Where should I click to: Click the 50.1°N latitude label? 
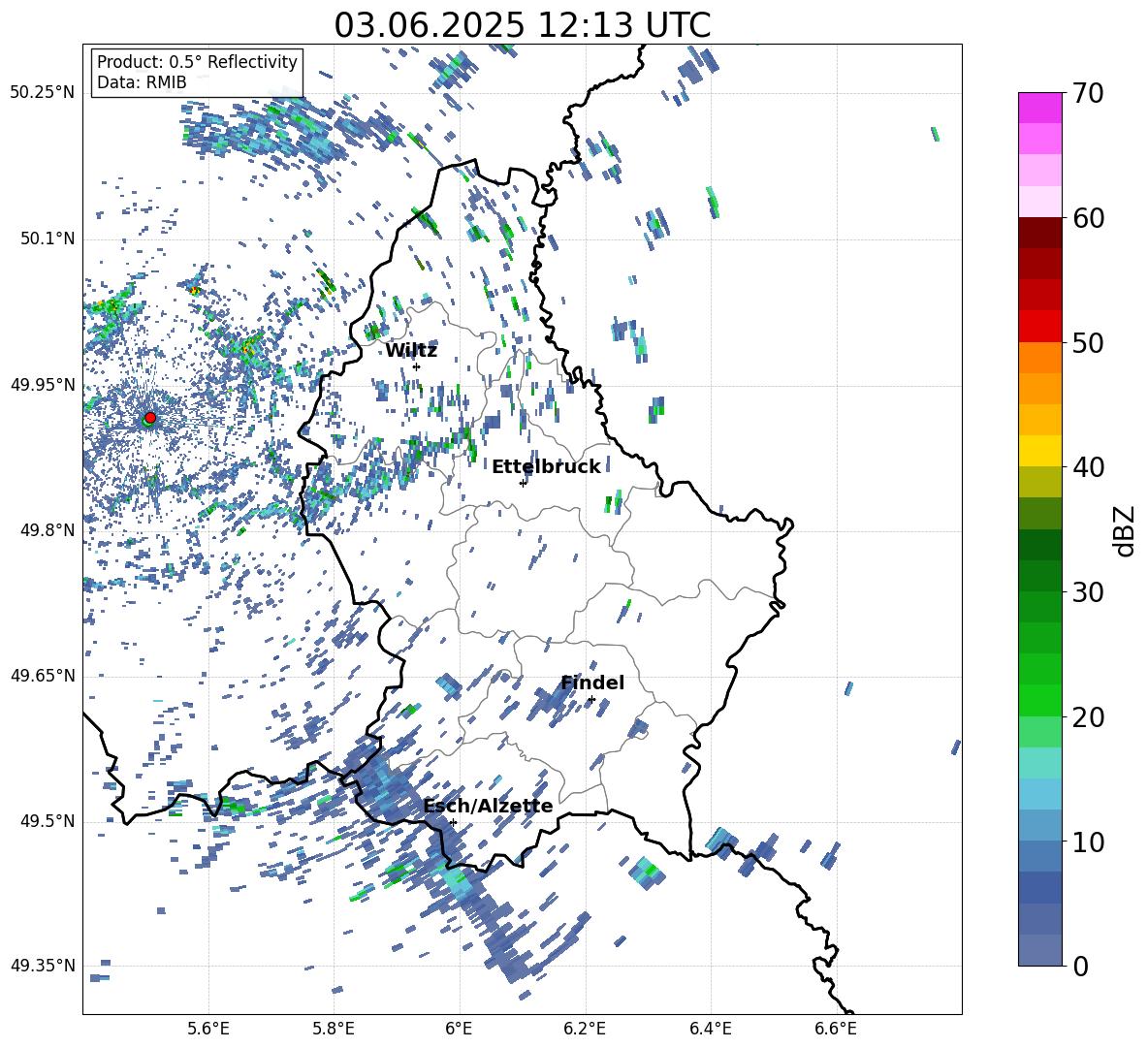(x=47, y=238)
